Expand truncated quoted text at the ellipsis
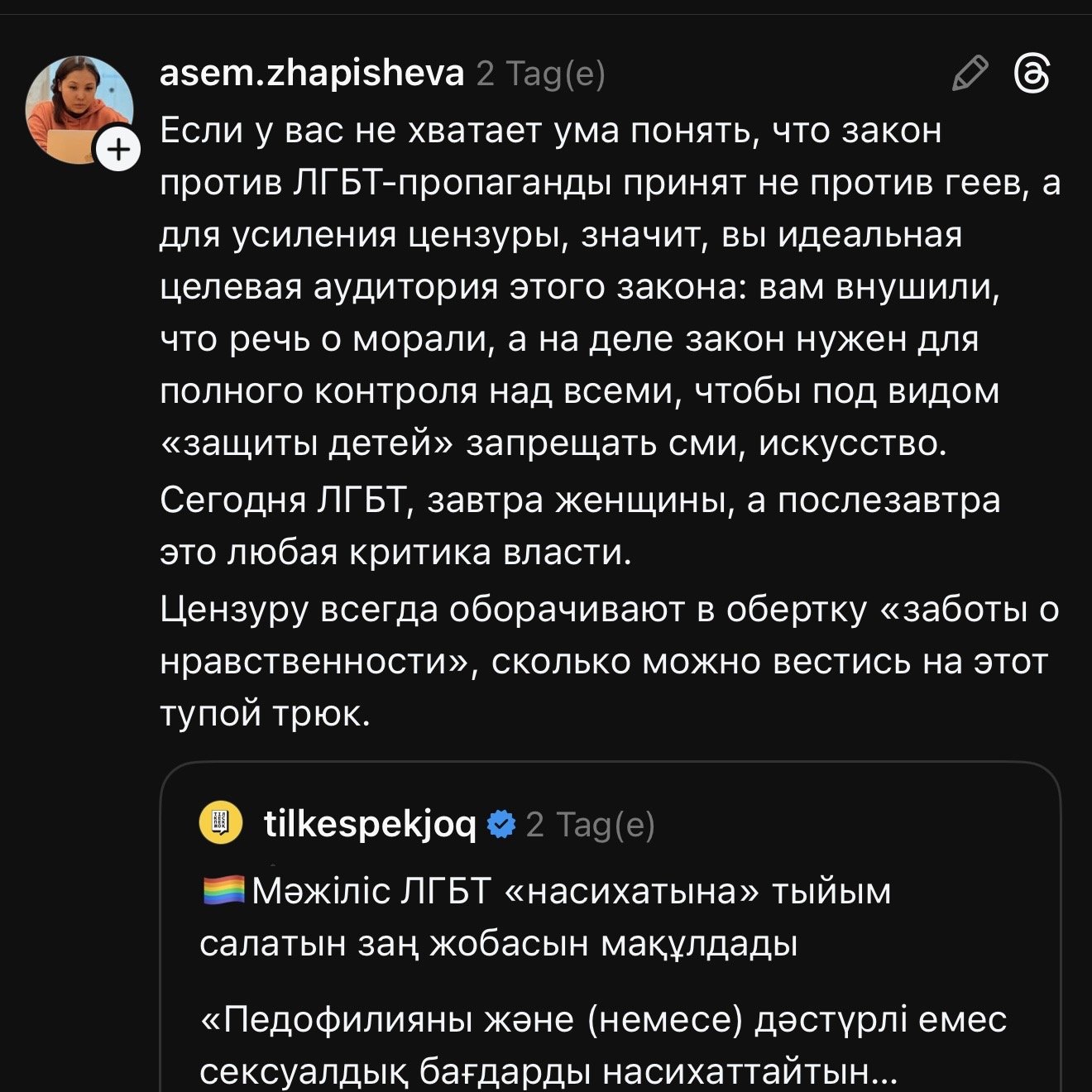Screen dimensions: 1092x1092 884,1072
